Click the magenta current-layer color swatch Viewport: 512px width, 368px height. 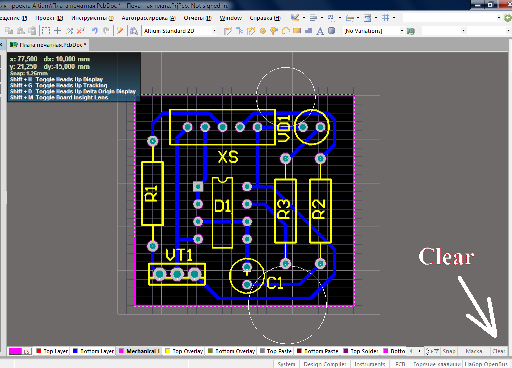[15, 351]
